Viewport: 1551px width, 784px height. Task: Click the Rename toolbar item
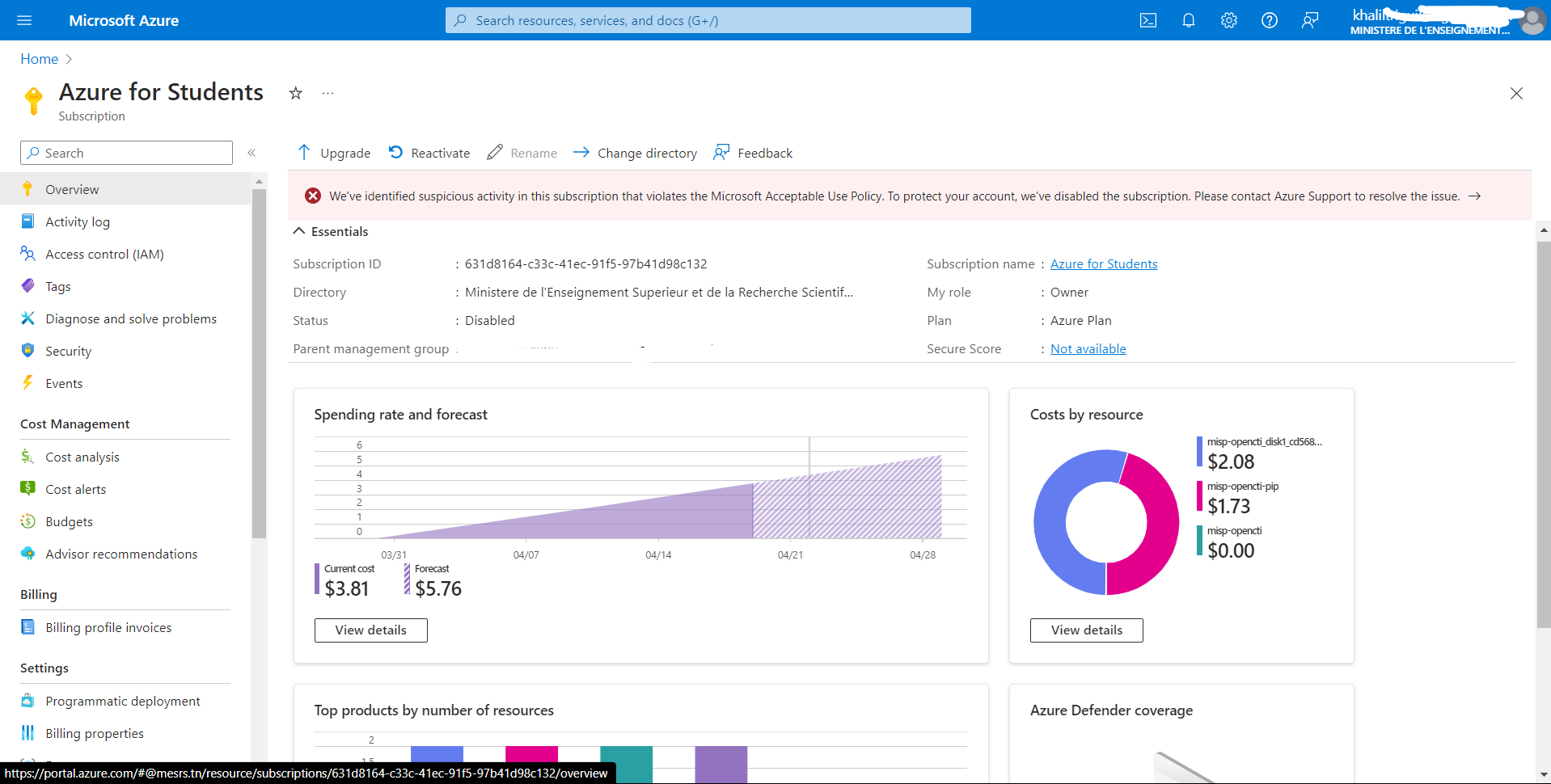tap(522, 153)
